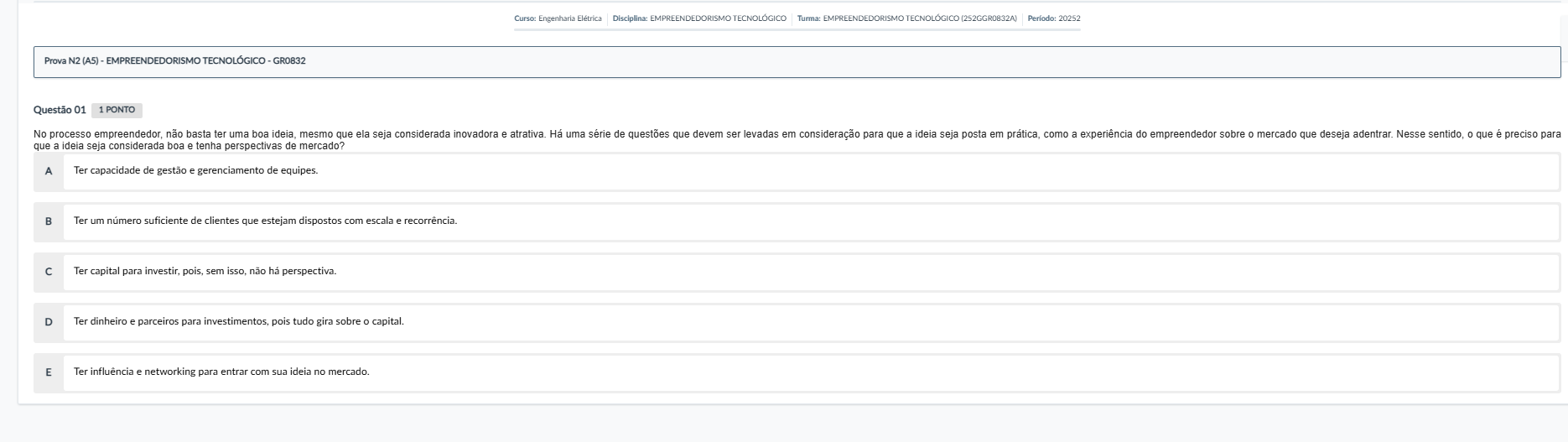Select answer option letter B
Viewport: 1568px width, 442px height.
(x=49, y=221)
